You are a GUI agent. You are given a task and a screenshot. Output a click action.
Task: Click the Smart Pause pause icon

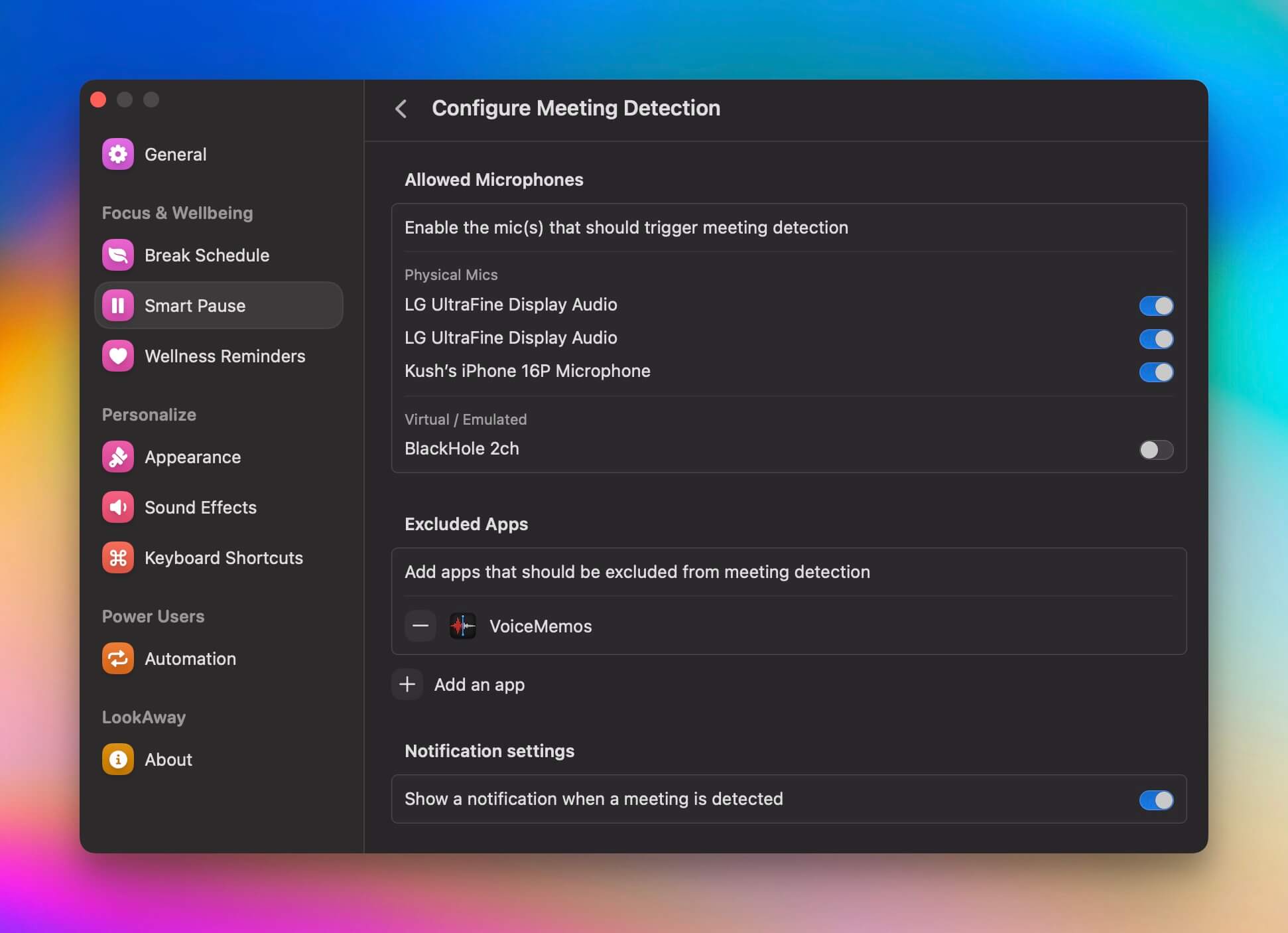click(117, 305)
